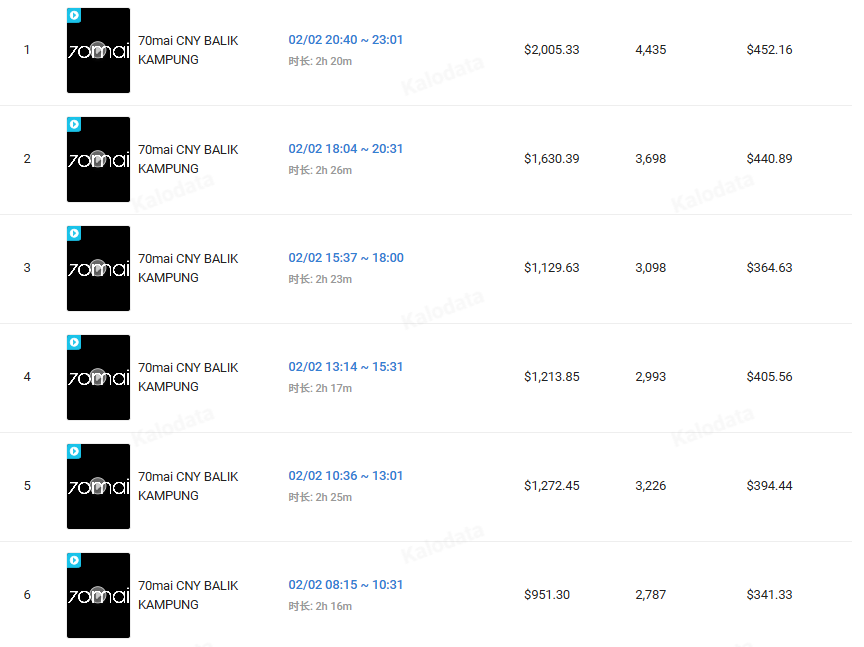Click the 02/02 10:36 ~ 13:01 time link
The image size is (864, 647).
click(346, 476)
